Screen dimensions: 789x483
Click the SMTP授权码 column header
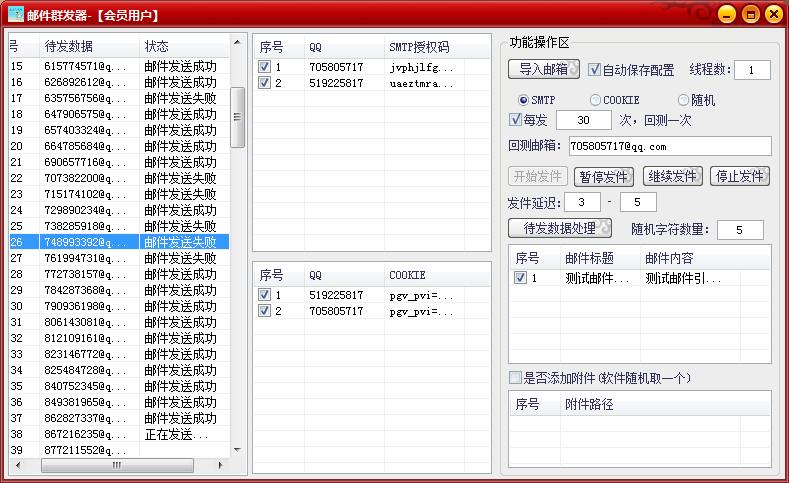click(420, 47)
